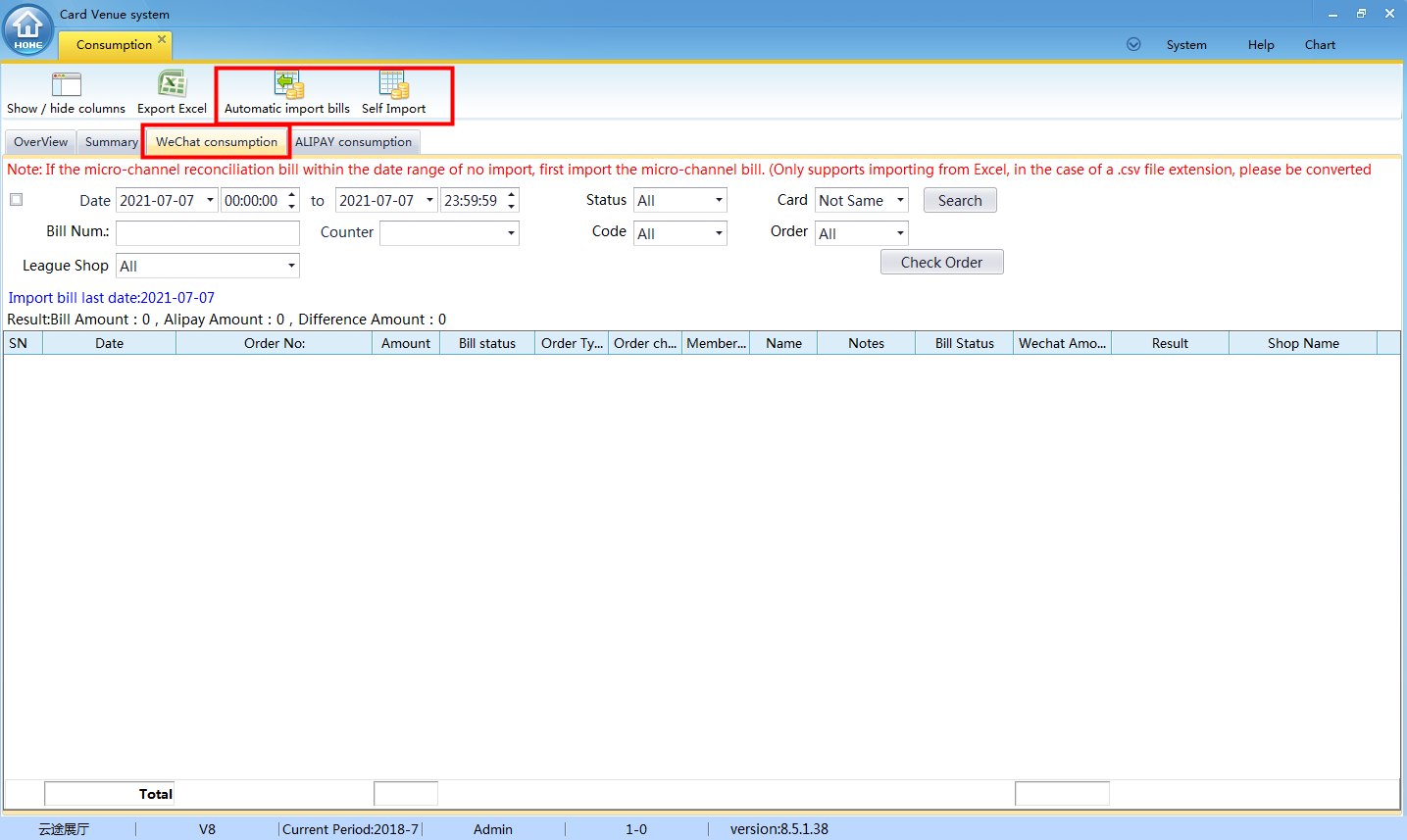1407x840 pixels.
Task: Click the SN column header
Action: pyautogui.click(x=24, y=343)
